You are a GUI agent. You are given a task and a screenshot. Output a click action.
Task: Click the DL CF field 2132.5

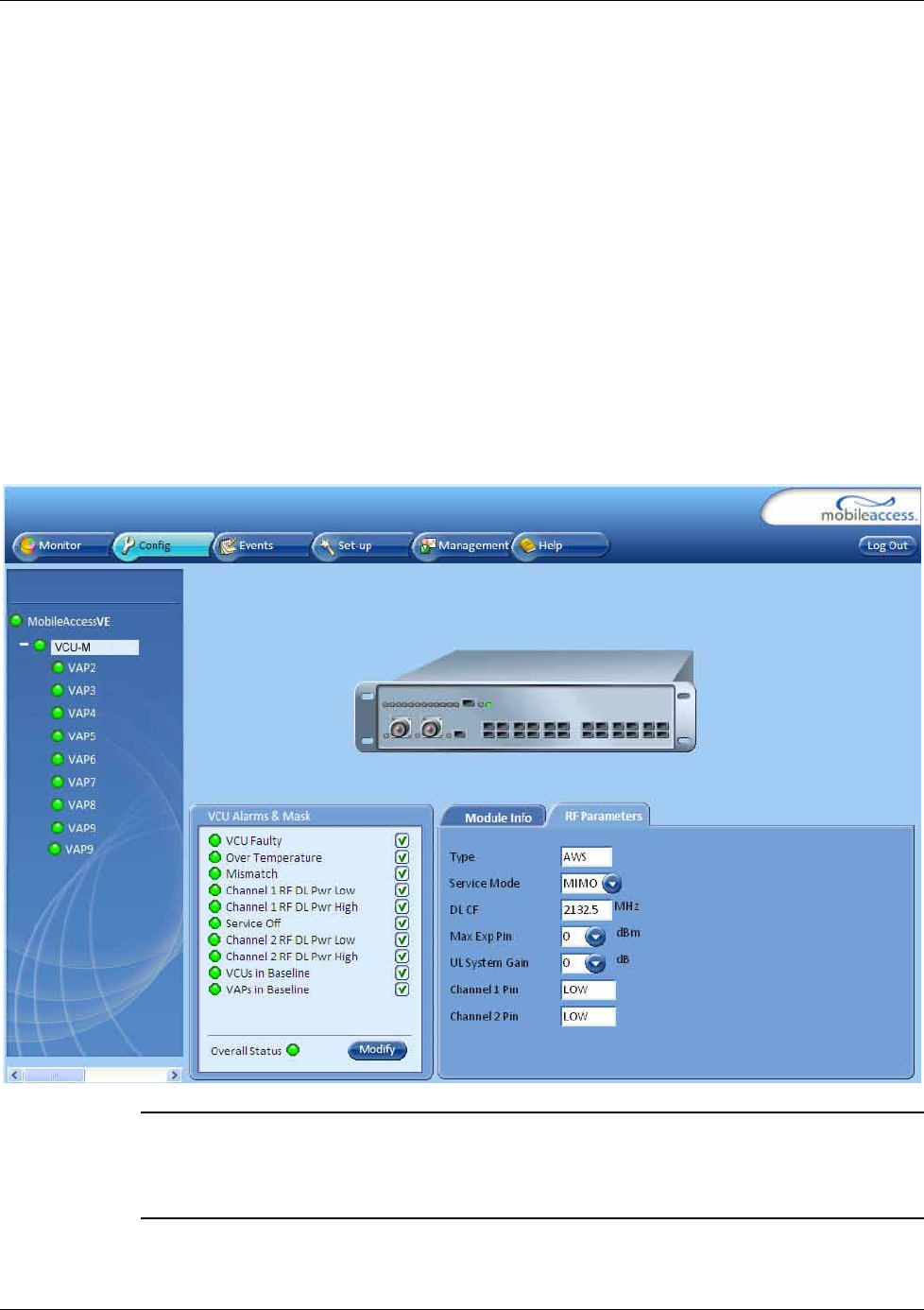coord(587,910)
